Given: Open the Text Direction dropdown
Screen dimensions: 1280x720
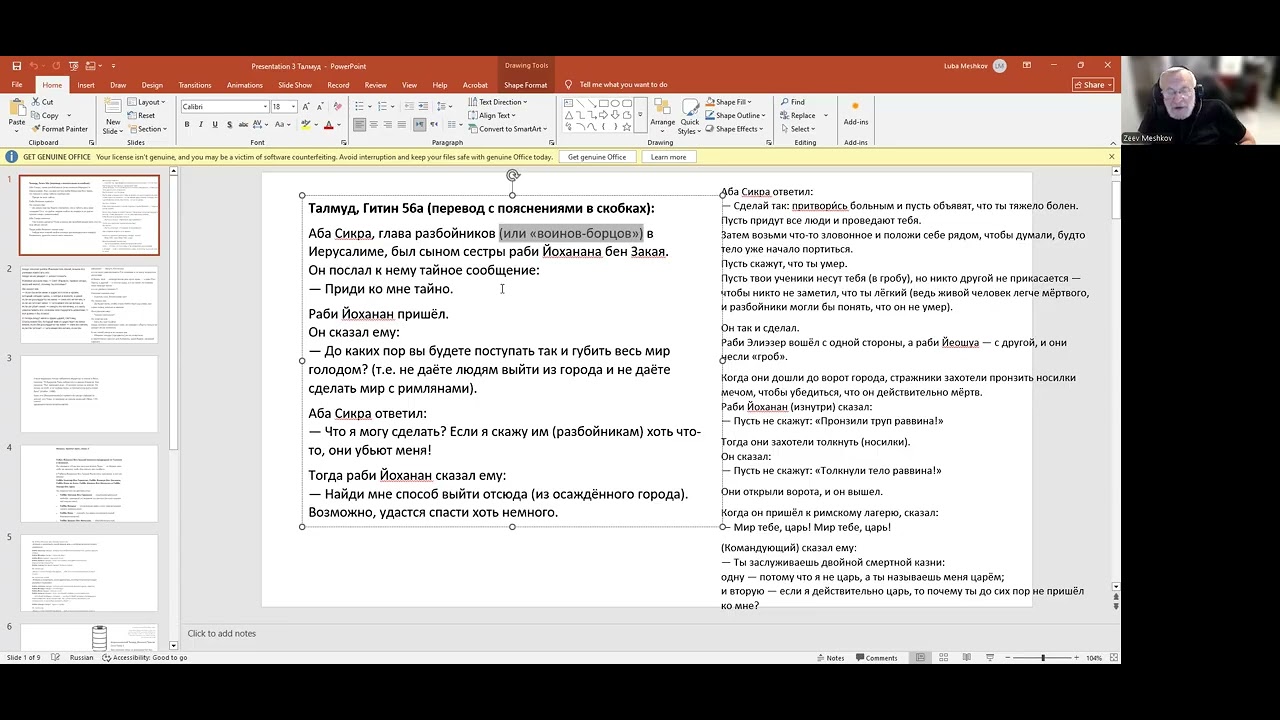Looking at the screenshot, I should [497, 102].
